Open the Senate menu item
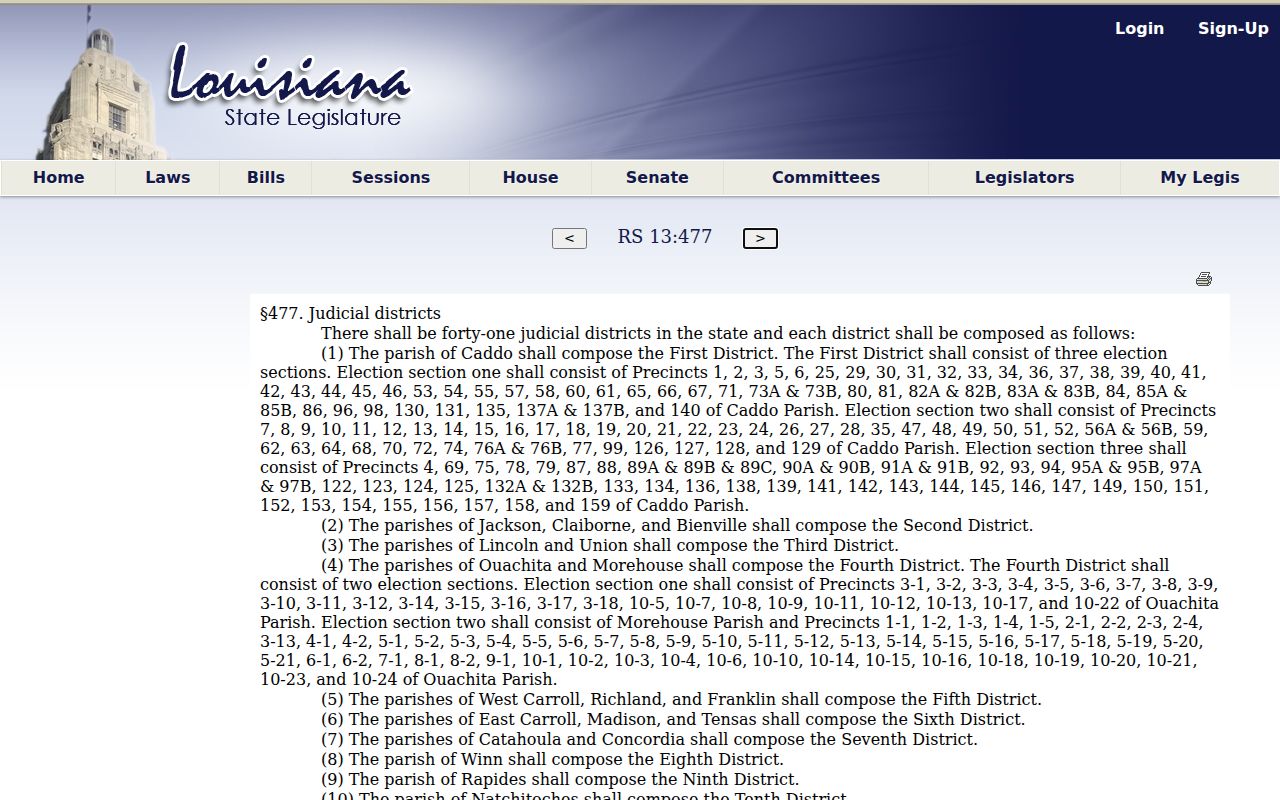This screenshot has height=800, width=1280. [657, 177]
